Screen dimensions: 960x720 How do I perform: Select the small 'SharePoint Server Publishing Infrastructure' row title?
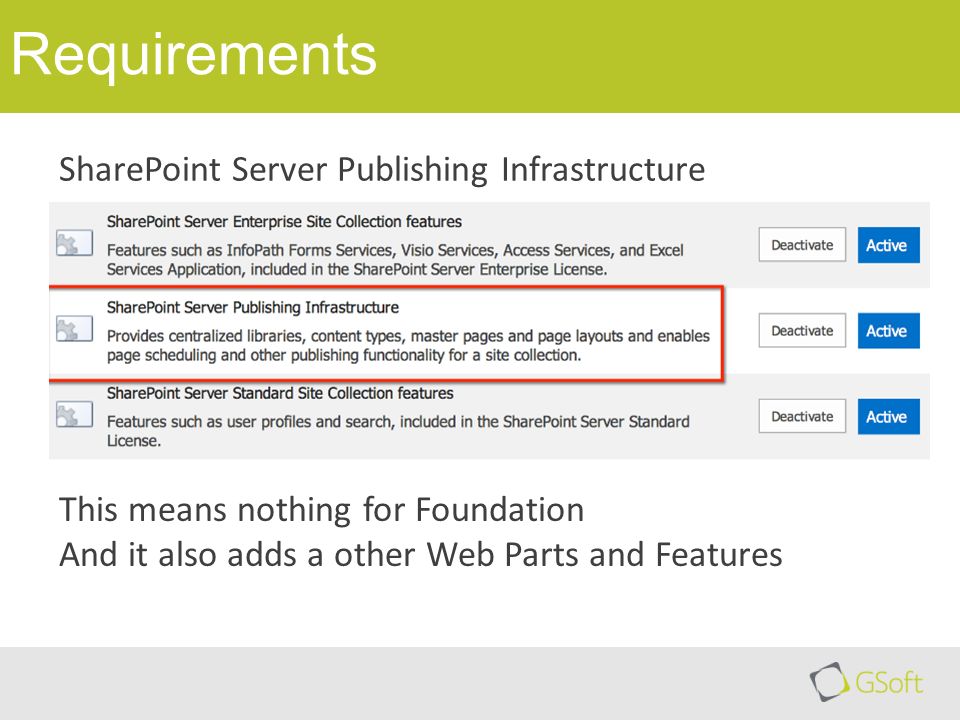point(253,307)
